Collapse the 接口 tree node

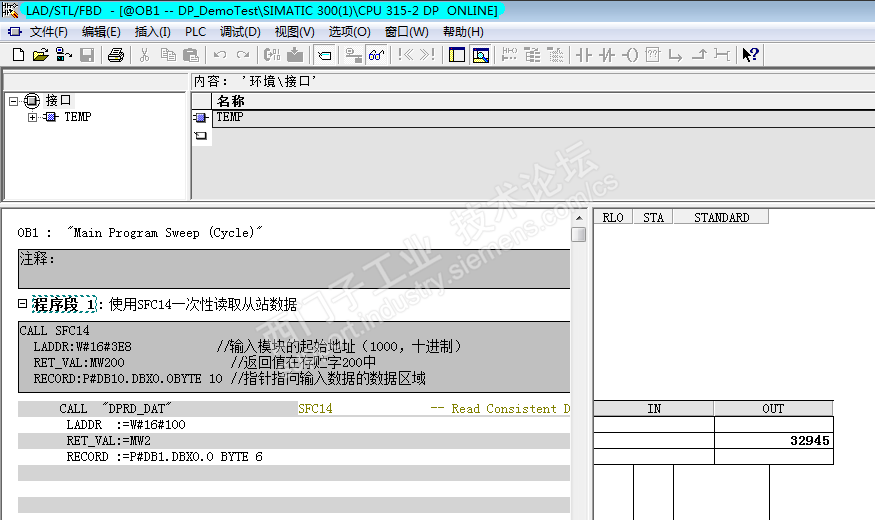[x=13, y=101]
